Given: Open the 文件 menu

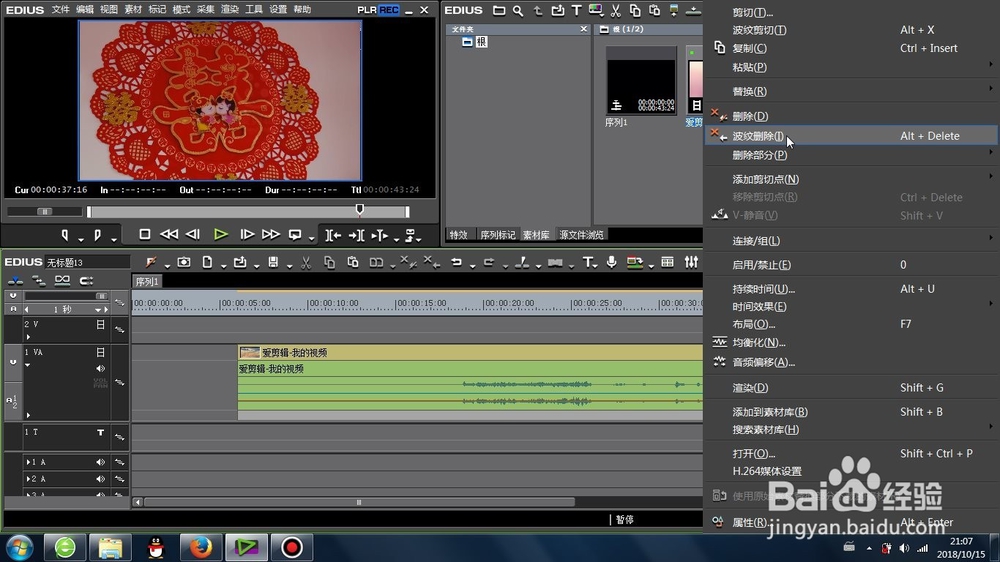Looking at the screenshot, I should tap(61, 10).
